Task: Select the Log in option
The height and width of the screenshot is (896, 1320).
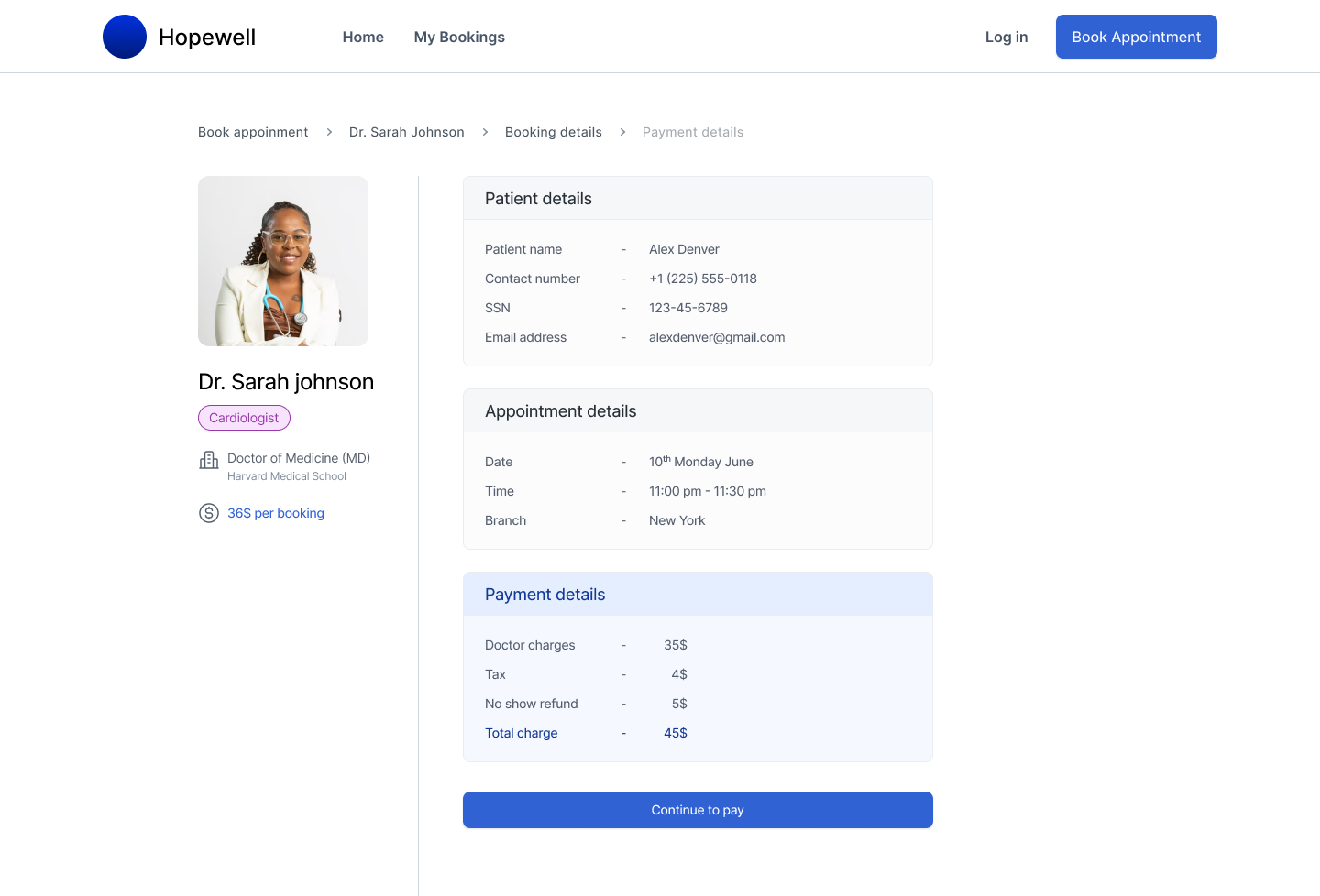Action: (x=1006, y=37)
